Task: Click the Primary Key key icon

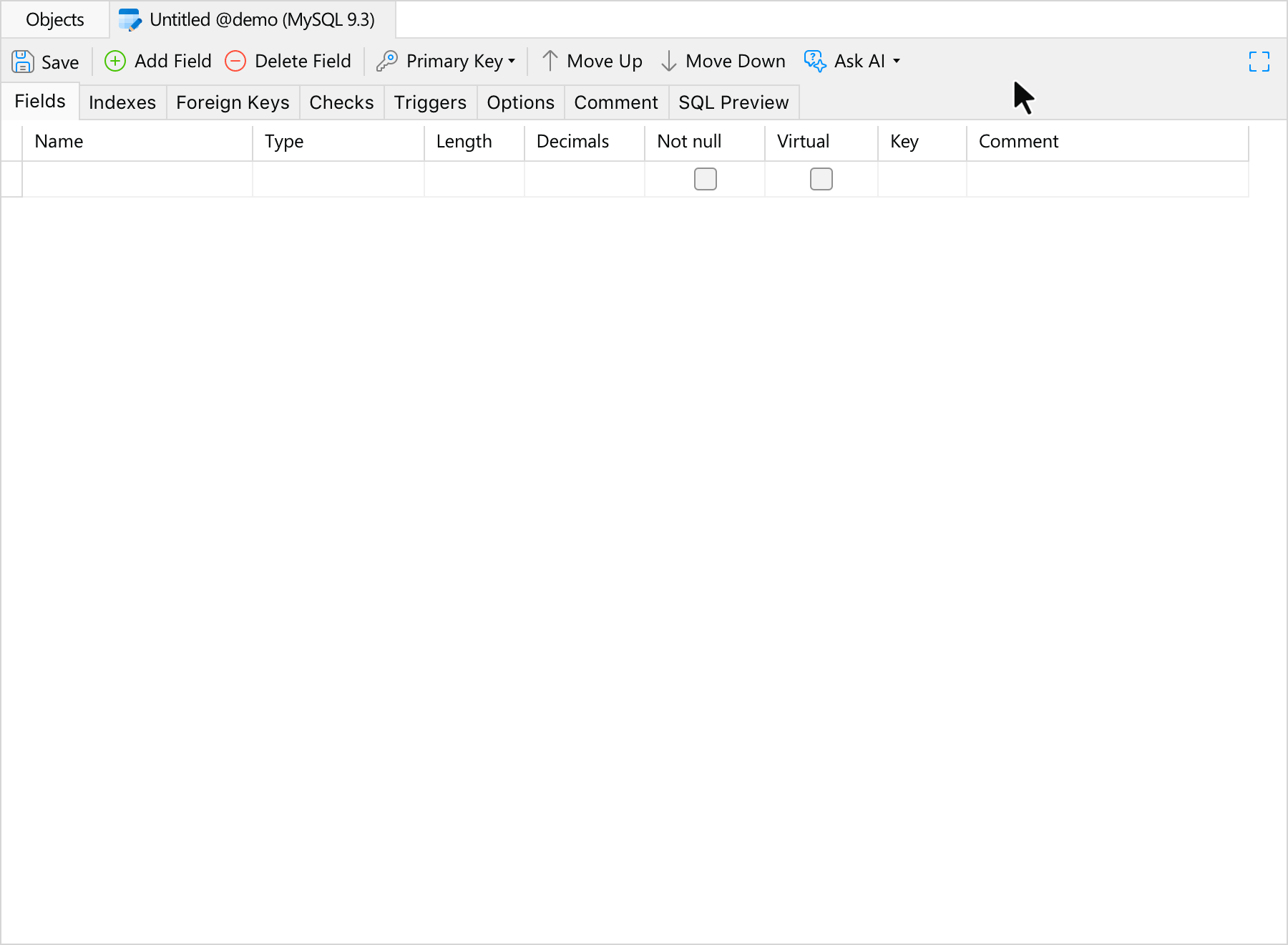Action: 387,61
